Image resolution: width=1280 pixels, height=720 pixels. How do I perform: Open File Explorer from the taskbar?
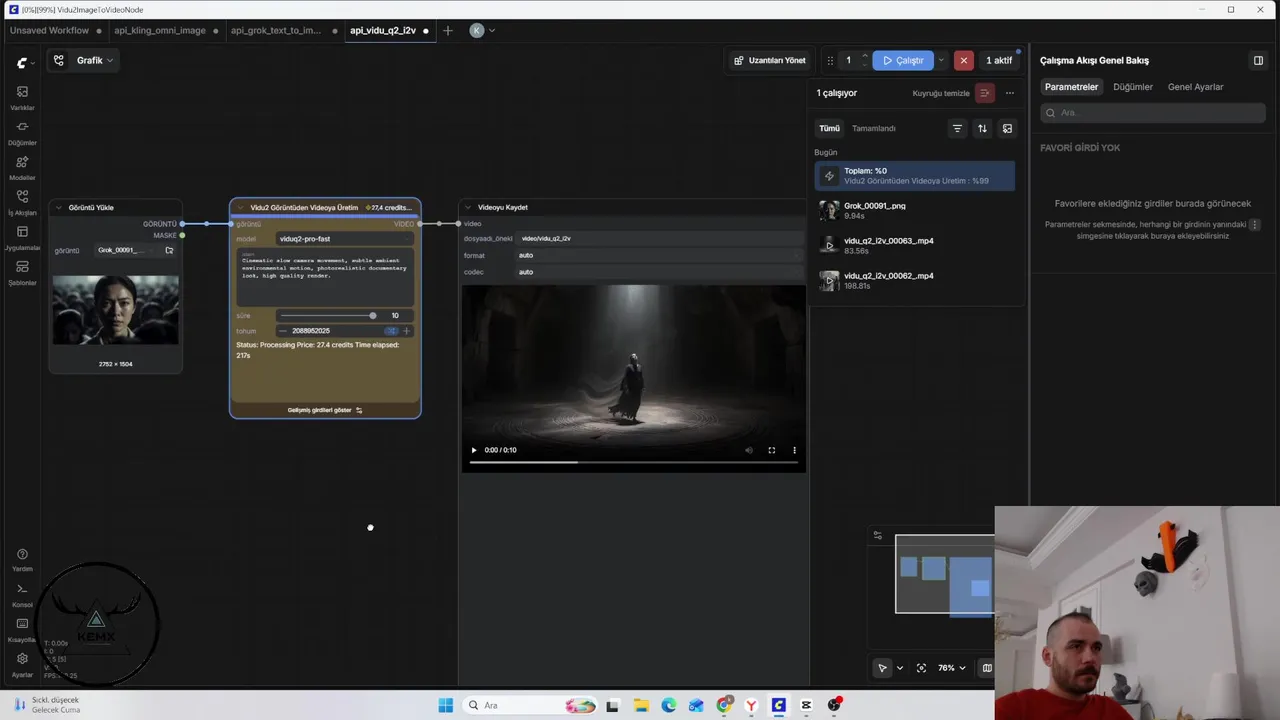641,705
